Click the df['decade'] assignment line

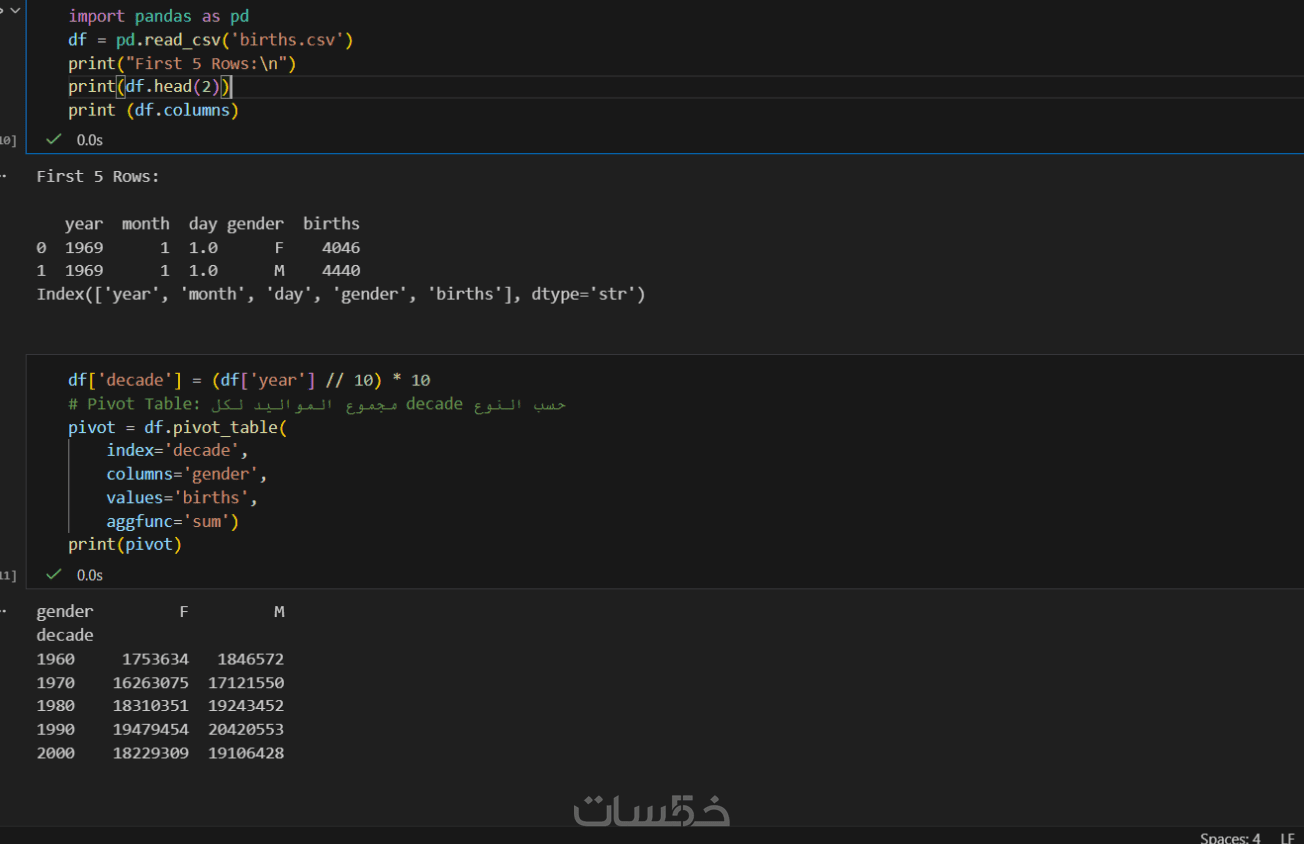point(248,380)
